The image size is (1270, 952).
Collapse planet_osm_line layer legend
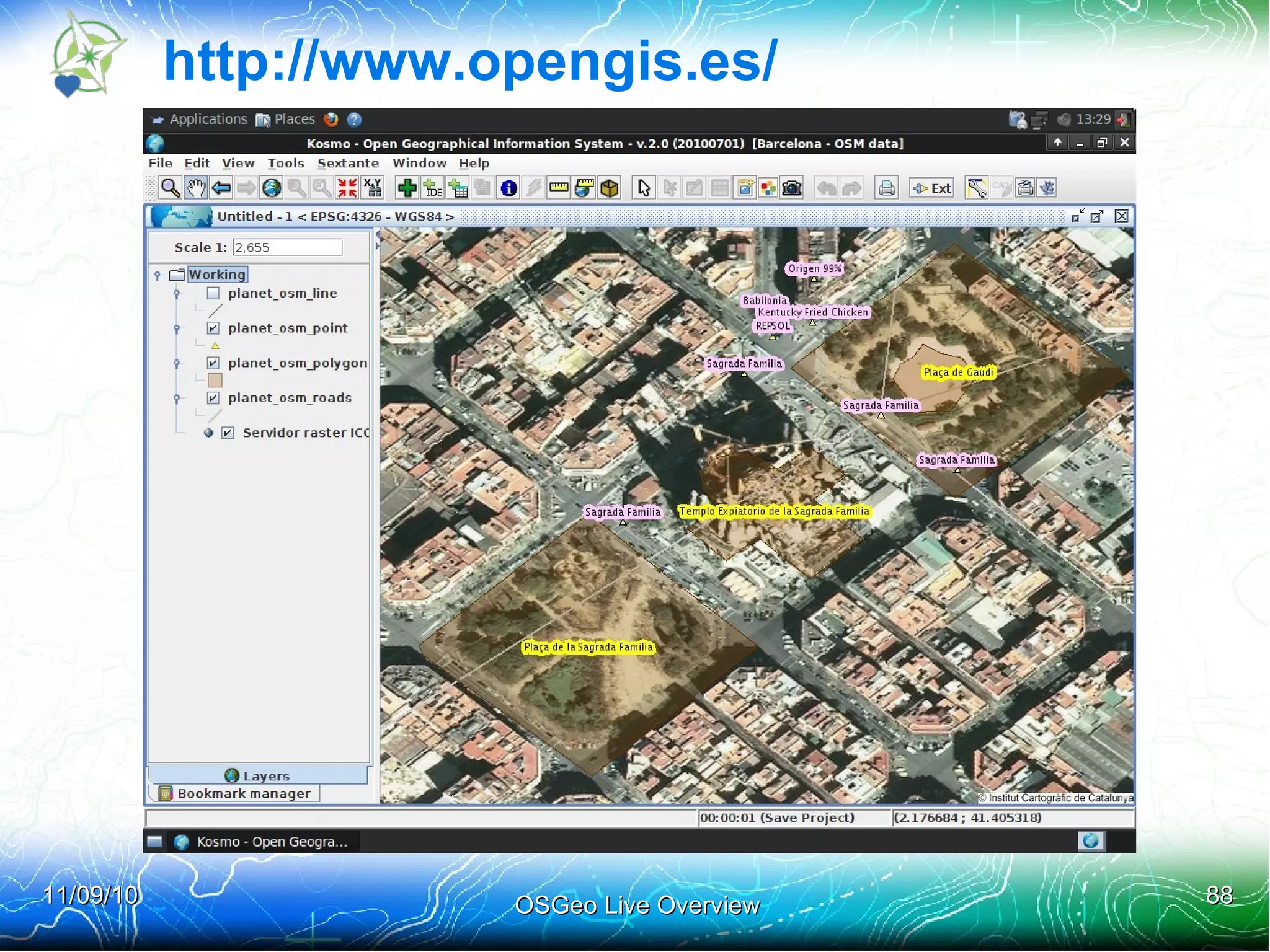click(x=177, y=293)
